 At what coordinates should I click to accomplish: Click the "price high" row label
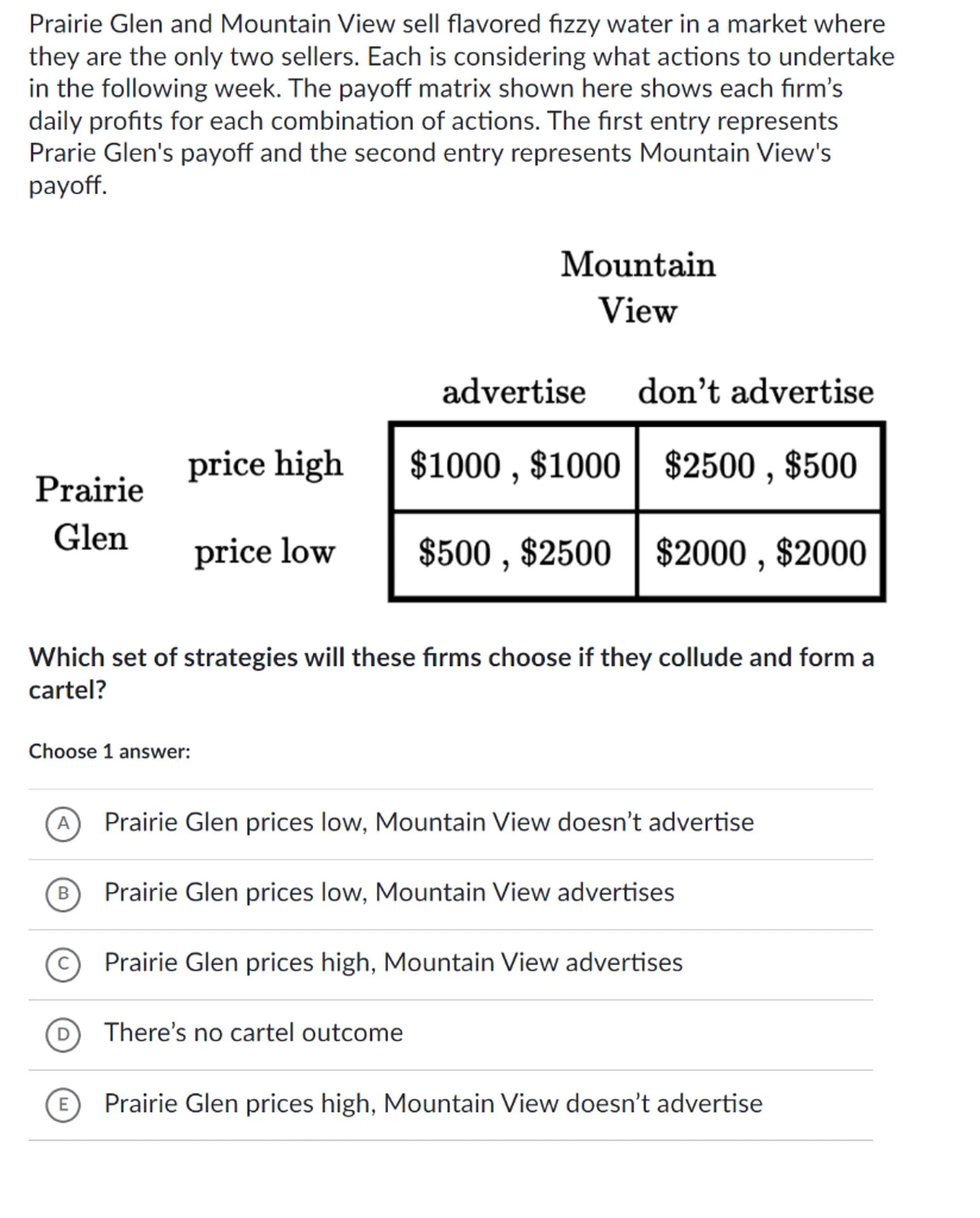(265, 465)
